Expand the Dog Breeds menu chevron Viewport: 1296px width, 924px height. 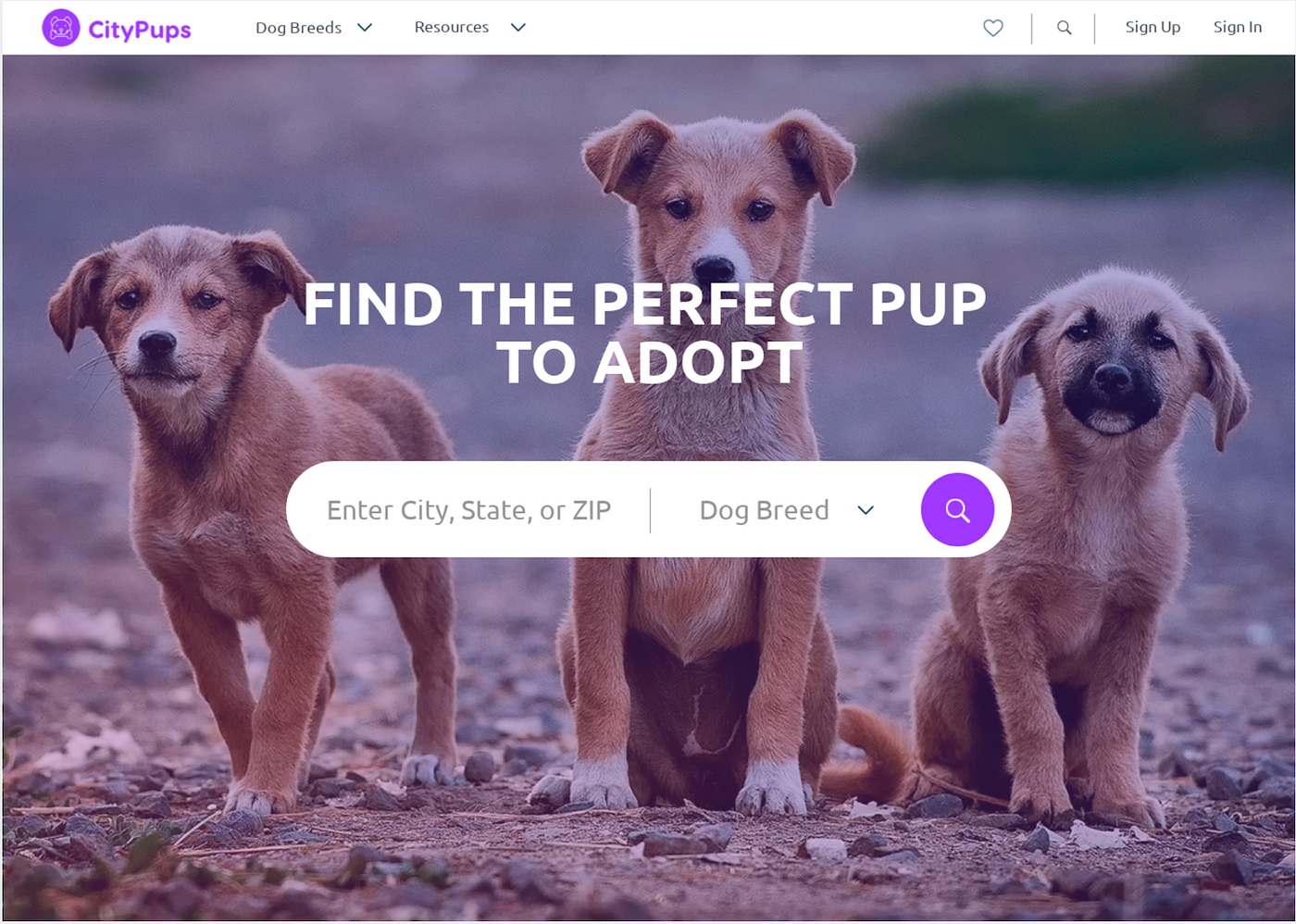click(x=365, y=28)
